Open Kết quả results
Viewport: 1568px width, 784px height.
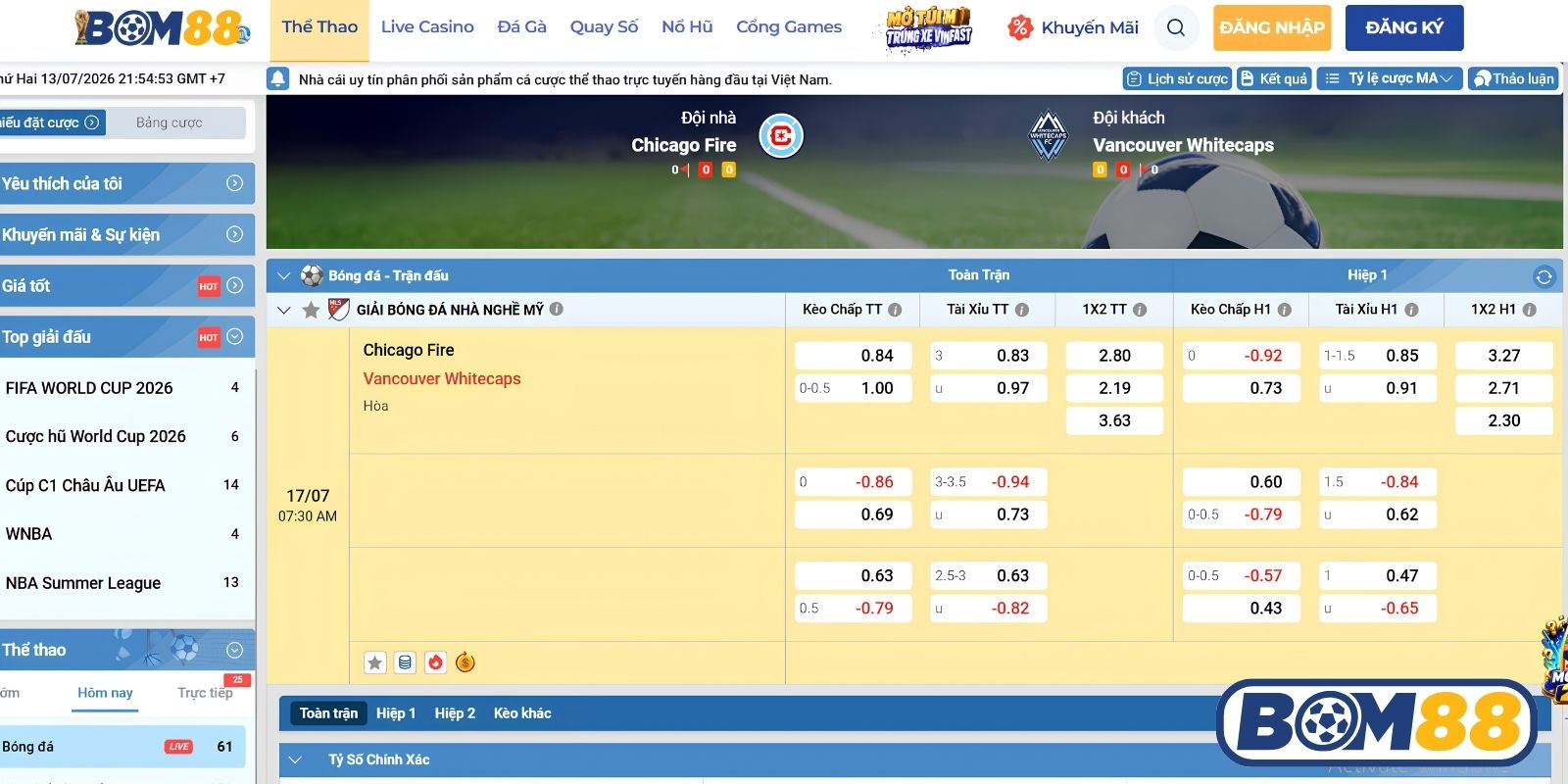point(1274,78)
